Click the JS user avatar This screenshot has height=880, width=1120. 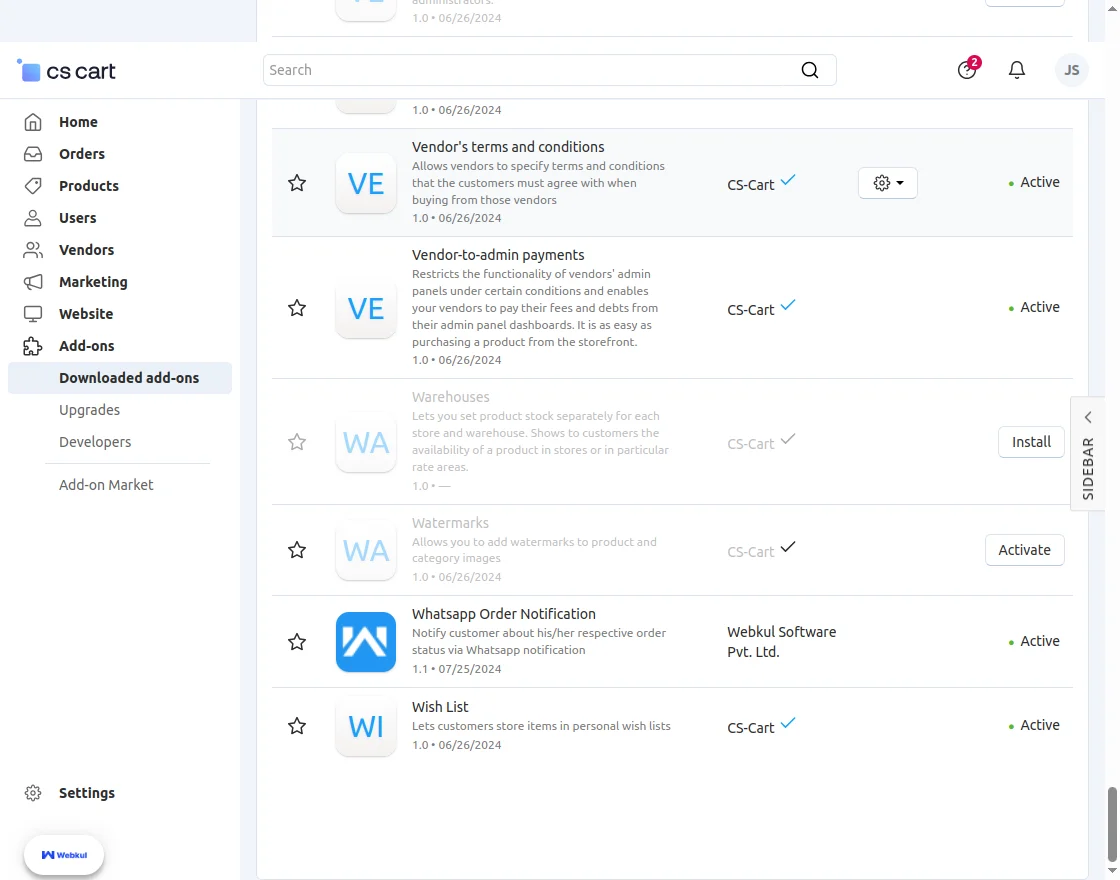pyautogui.click(x=1072, y=70)
